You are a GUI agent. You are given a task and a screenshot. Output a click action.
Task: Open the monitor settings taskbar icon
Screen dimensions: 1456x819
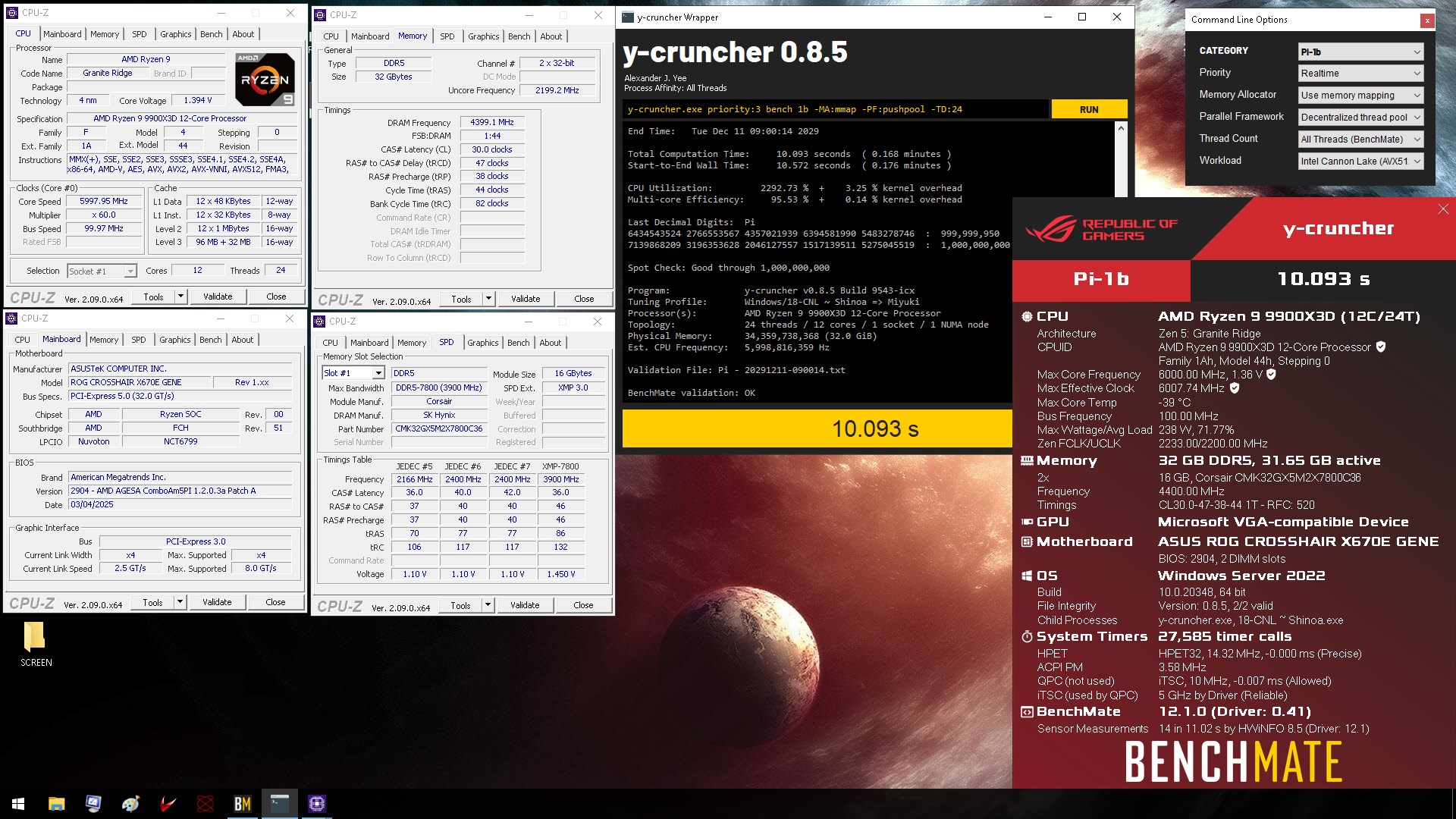(x=93, y=804)
